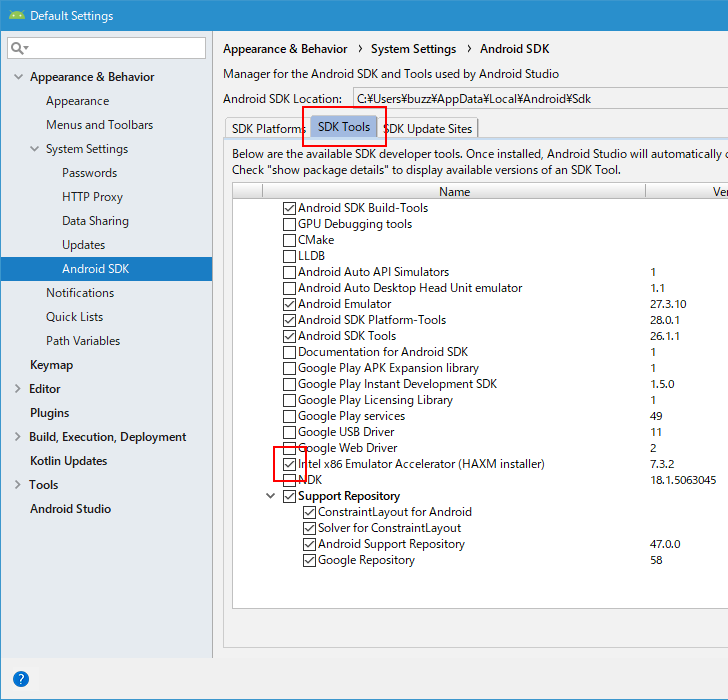
Task: Click version 27.3.10 cell
Action: point(668,304)
